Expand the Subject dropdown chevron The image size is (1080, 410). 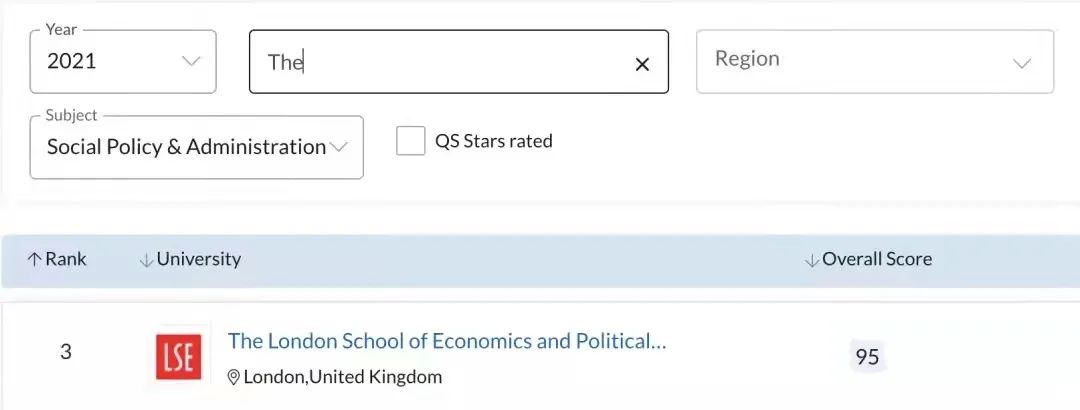[x=339, y=147]
